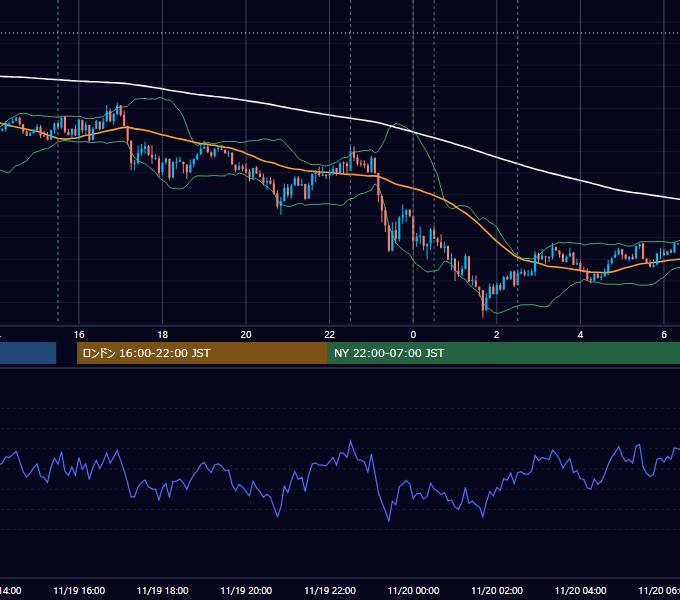Click the 11/19 20:00 time label

pos(246,590)
